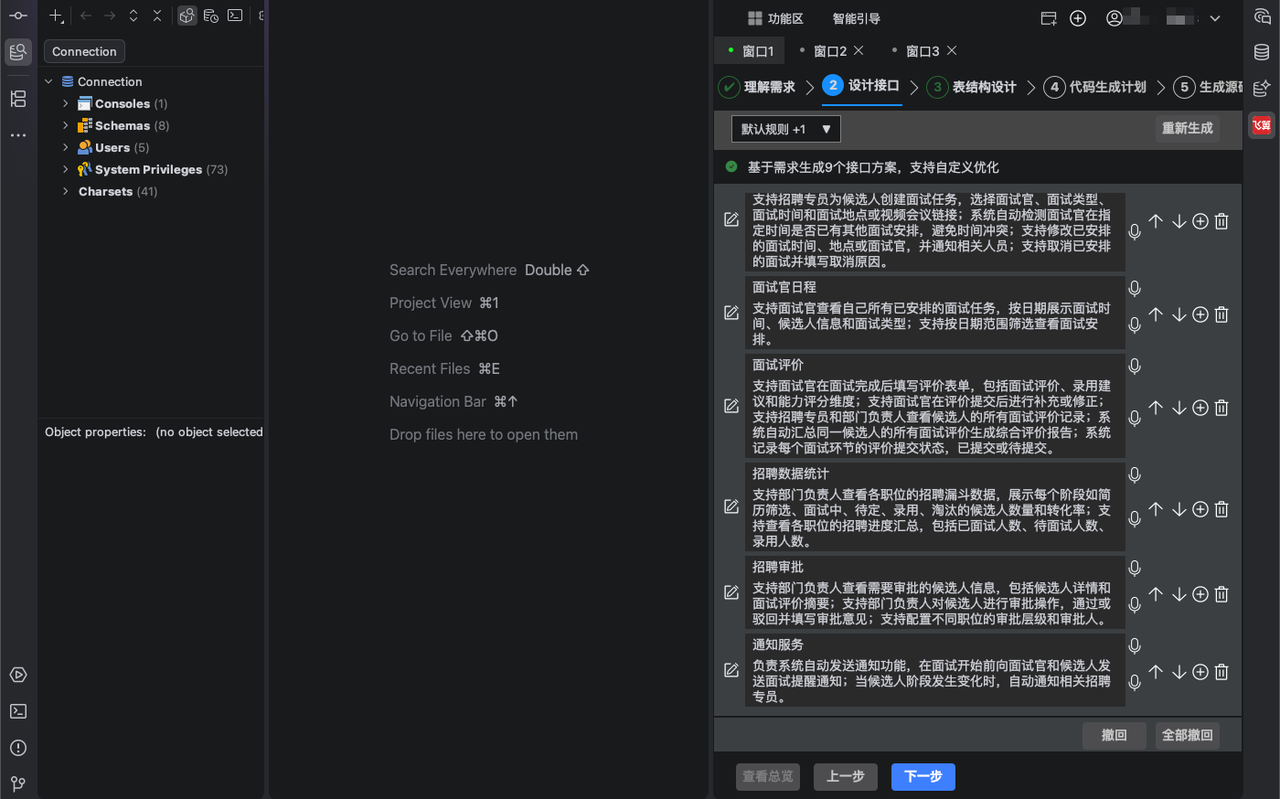Click the microphone beside the 通知服务 title
This screenshot has height=799, width=1280.
tap(1135, 647)
